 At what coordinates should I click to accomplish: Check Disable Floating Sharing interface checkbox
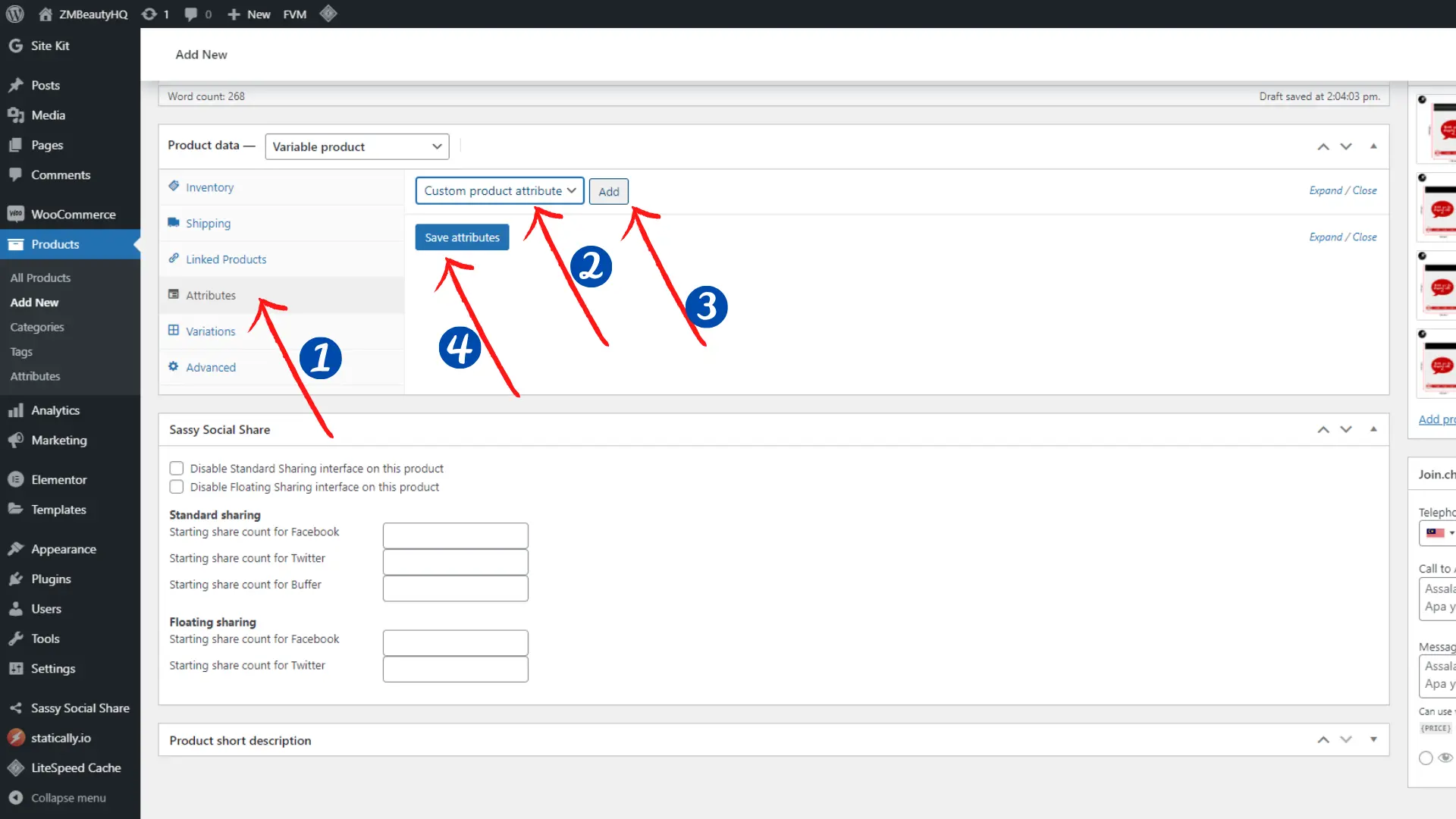pos(177,486)
